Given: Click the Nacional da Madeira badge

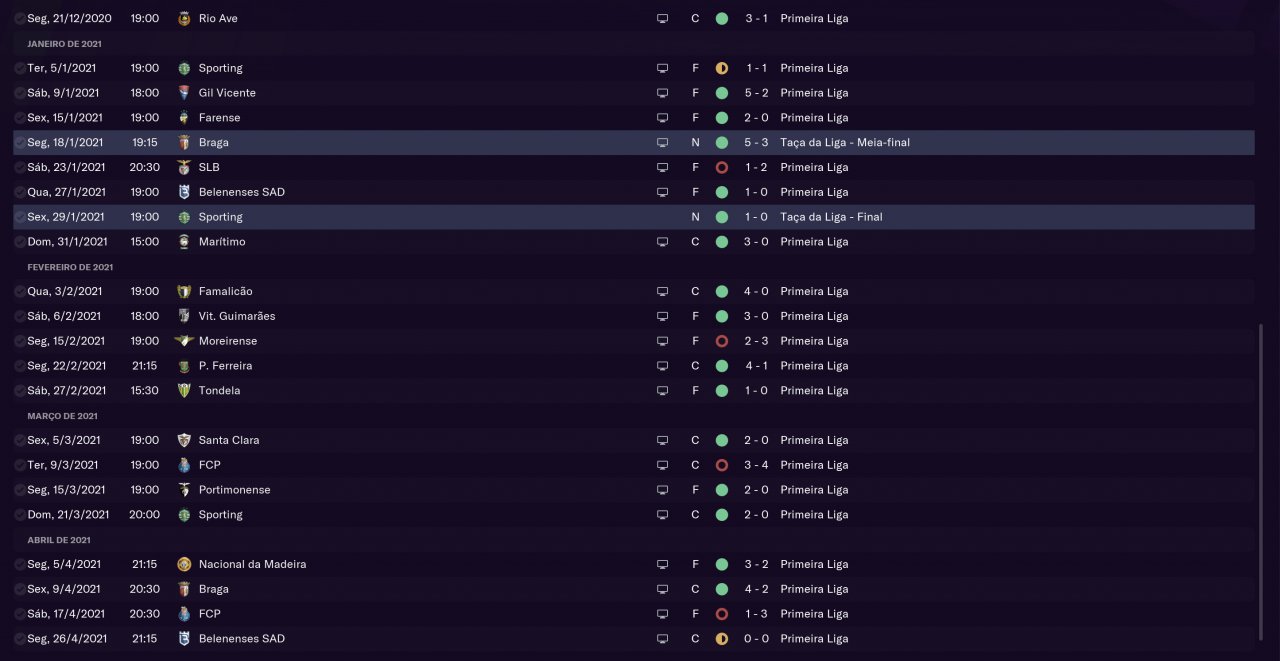Looking at the screenshot, I should click(x=183, y=564).
